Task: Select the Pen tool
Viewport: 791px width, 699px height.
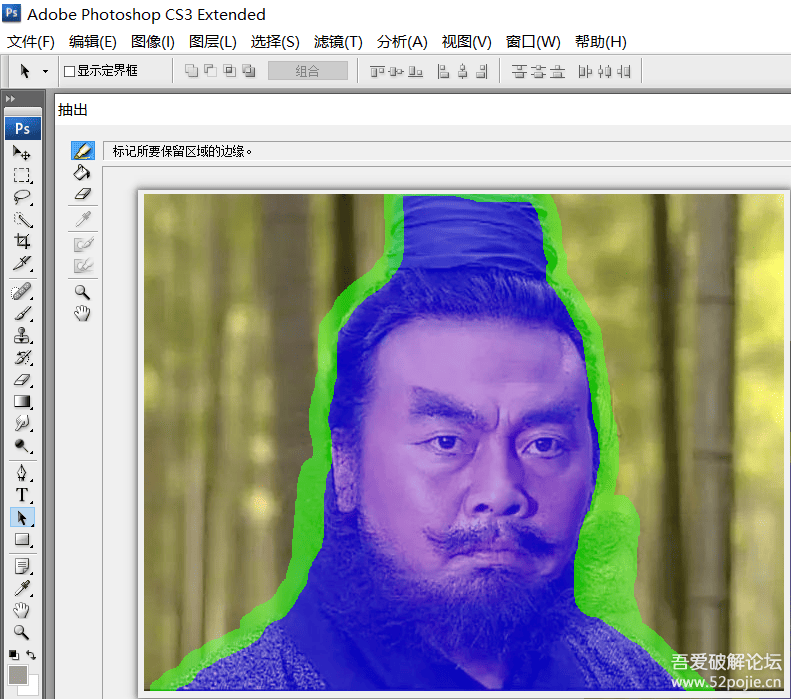Action: coord(22,473)
